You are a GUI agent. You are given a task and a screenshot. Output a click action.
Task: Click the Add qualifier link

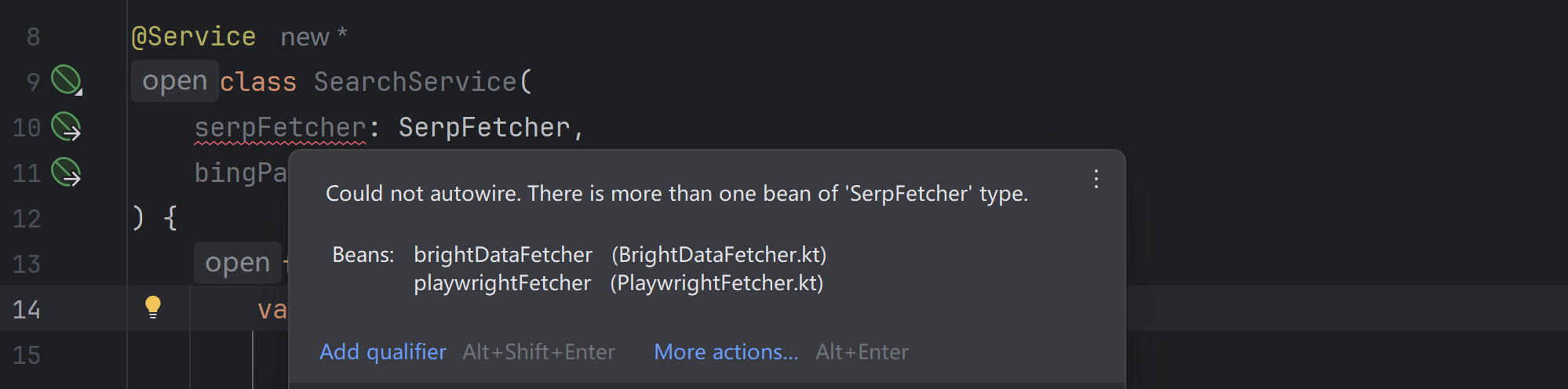coord(383,351)
